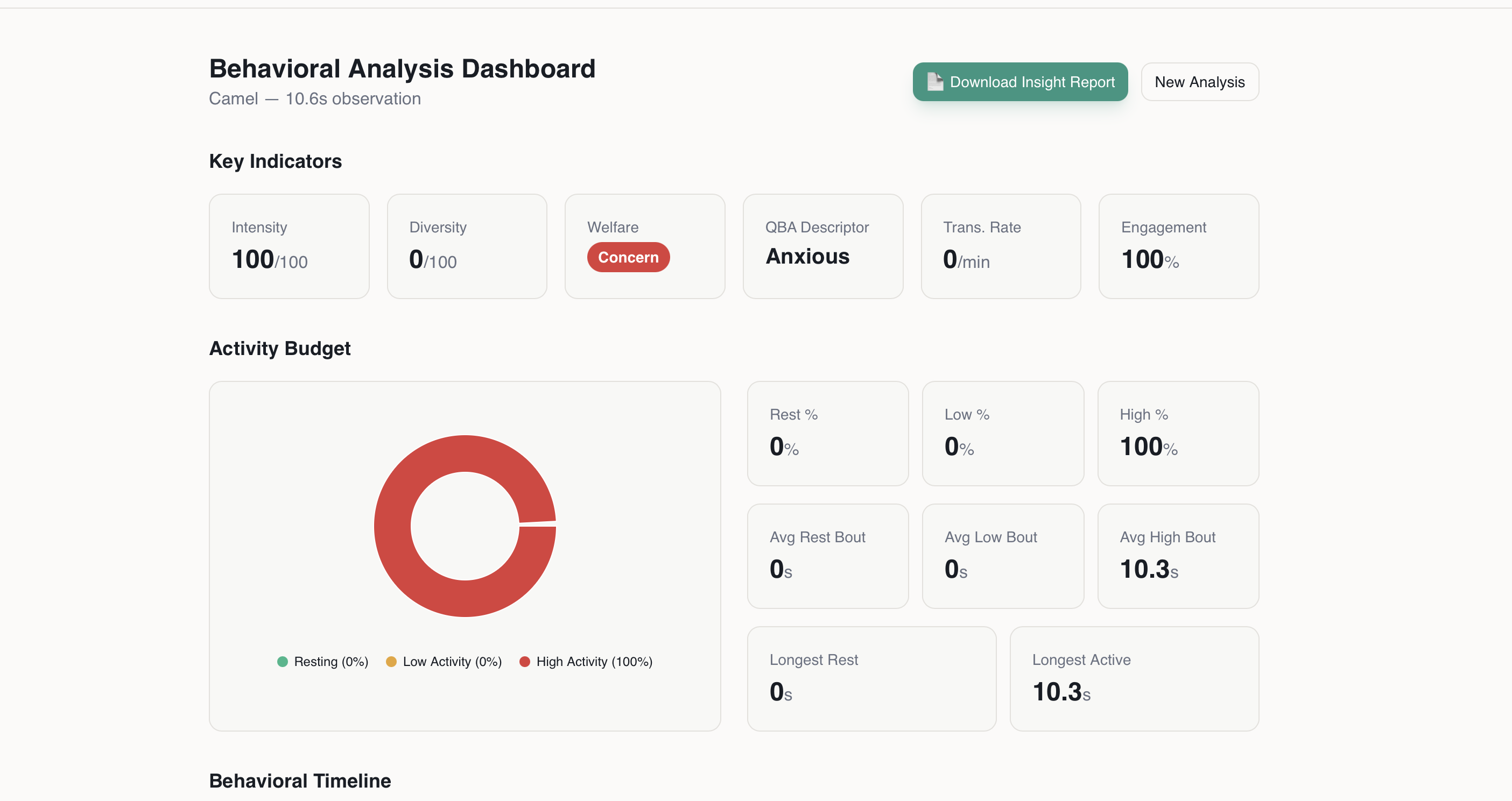1512x801 pixels.
Task: Select the Low % stat card
Action: [x=1002, y=433]
